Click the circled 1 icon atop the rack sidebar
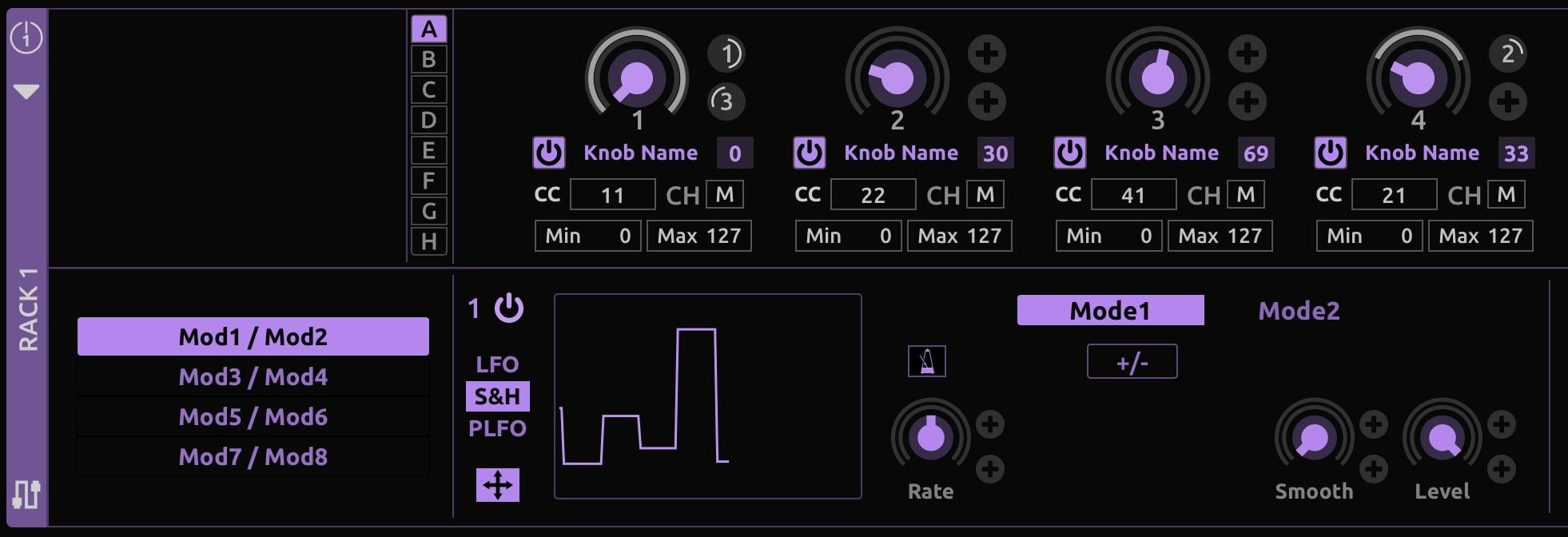This screenshot has width=1568, height=537. click(26, 38)
